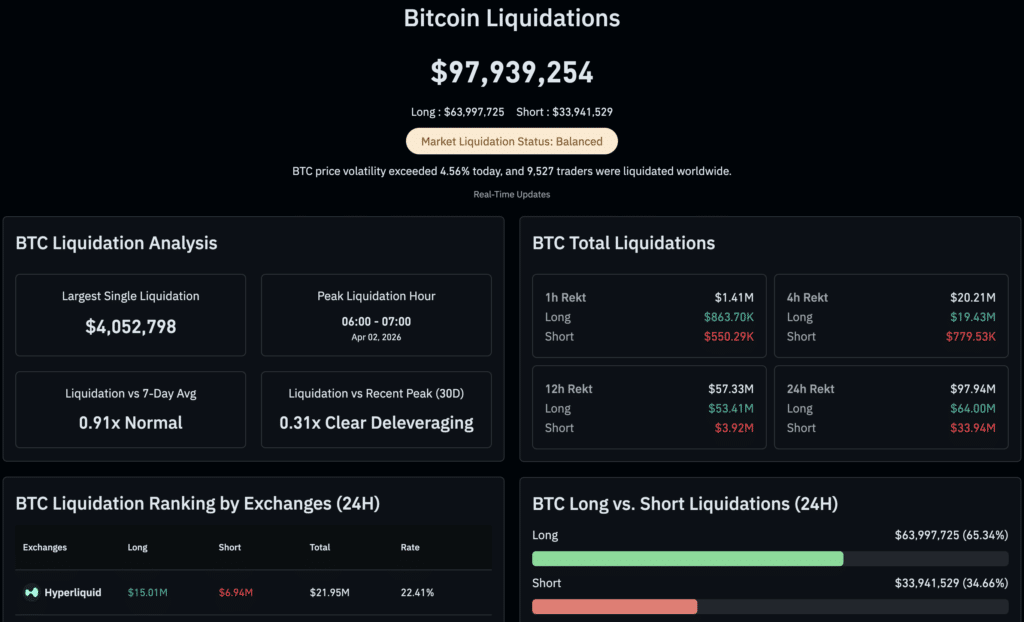Screen dimensions: 1024x622
Task: Click the 12h Rekt statistic panel
Action: point(649,407)
